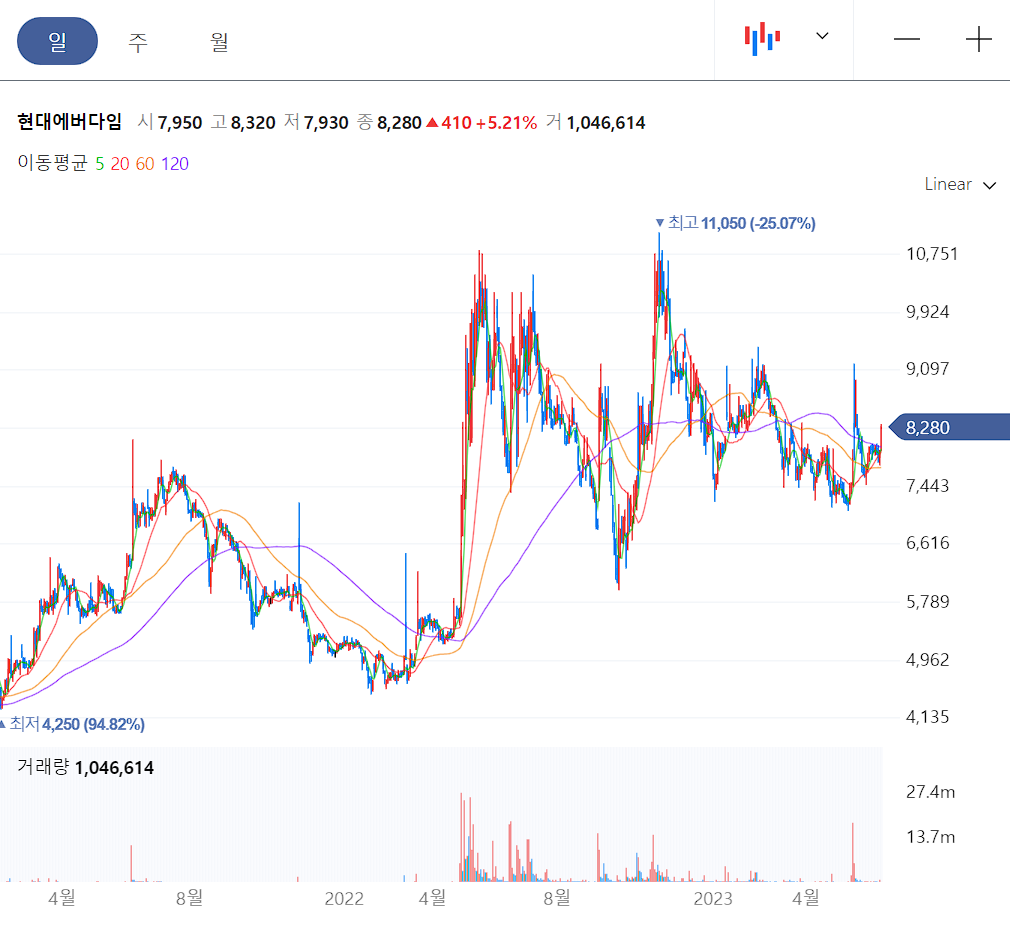Click the 4,962 price axis label

coord(928,660)
